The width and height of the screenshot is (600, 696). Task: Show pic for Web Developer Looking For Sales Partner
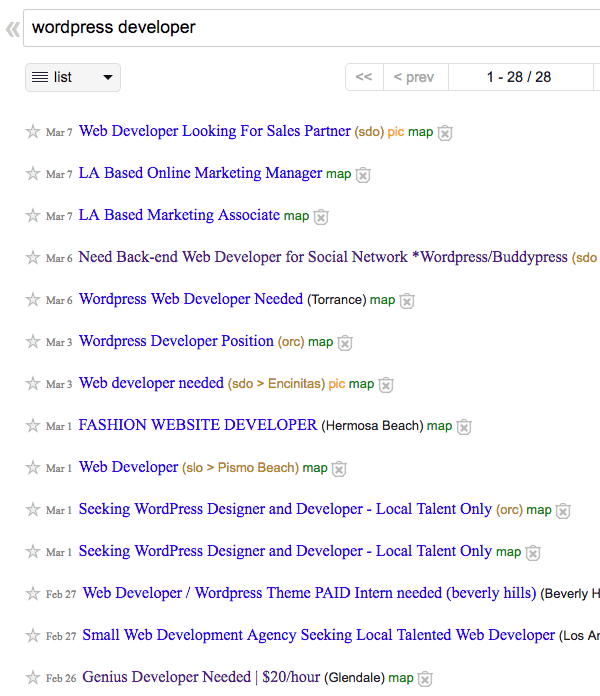click(396, 132)
